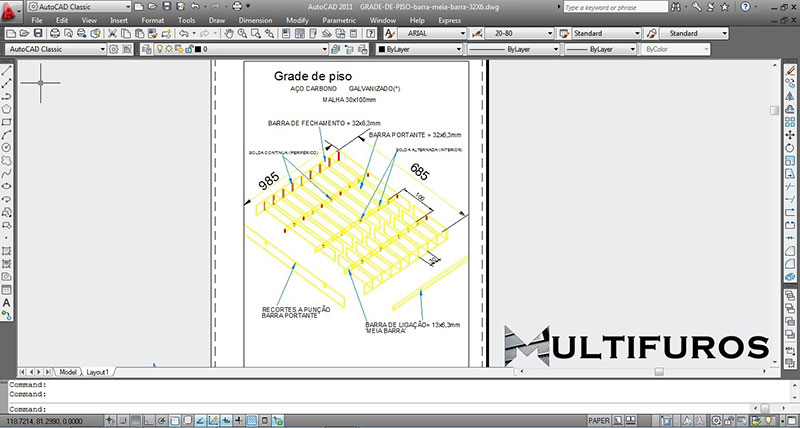The width and height of the screenshot is (800, 428).
Task: Select the Pan hand tool
Action: pos(229,33)
